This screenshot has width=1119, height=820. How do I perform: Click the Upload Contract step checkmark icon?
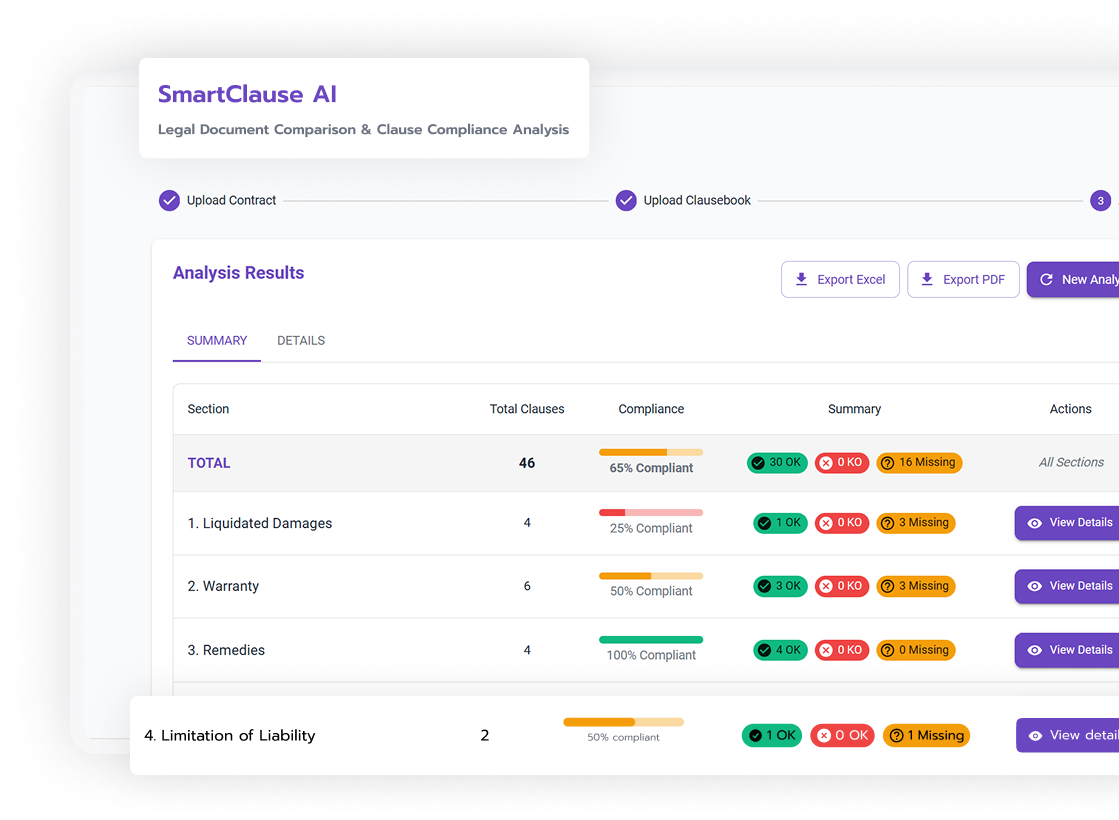[x=169, y=200]
